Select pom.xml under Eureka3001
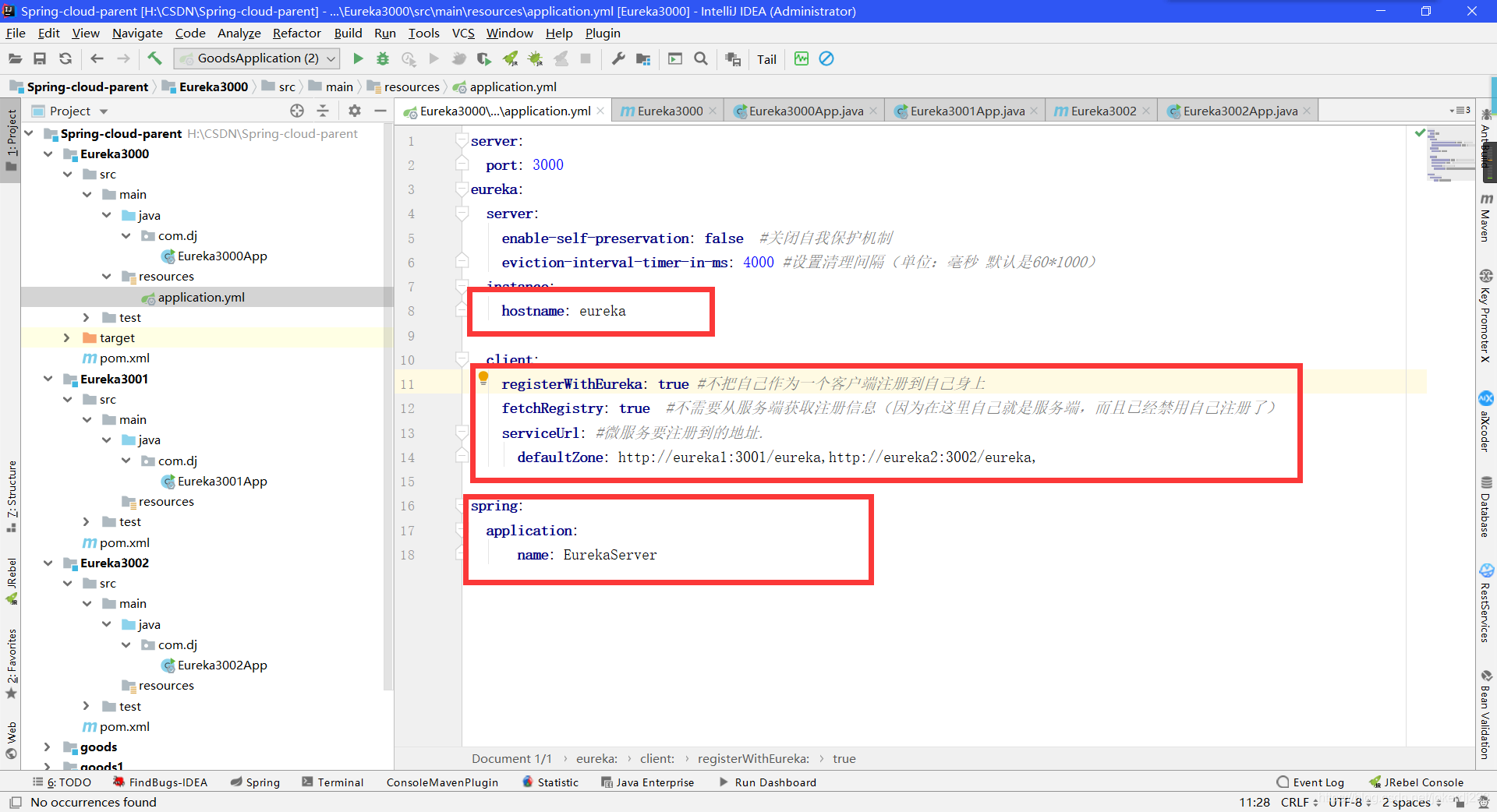 point(116,542)
